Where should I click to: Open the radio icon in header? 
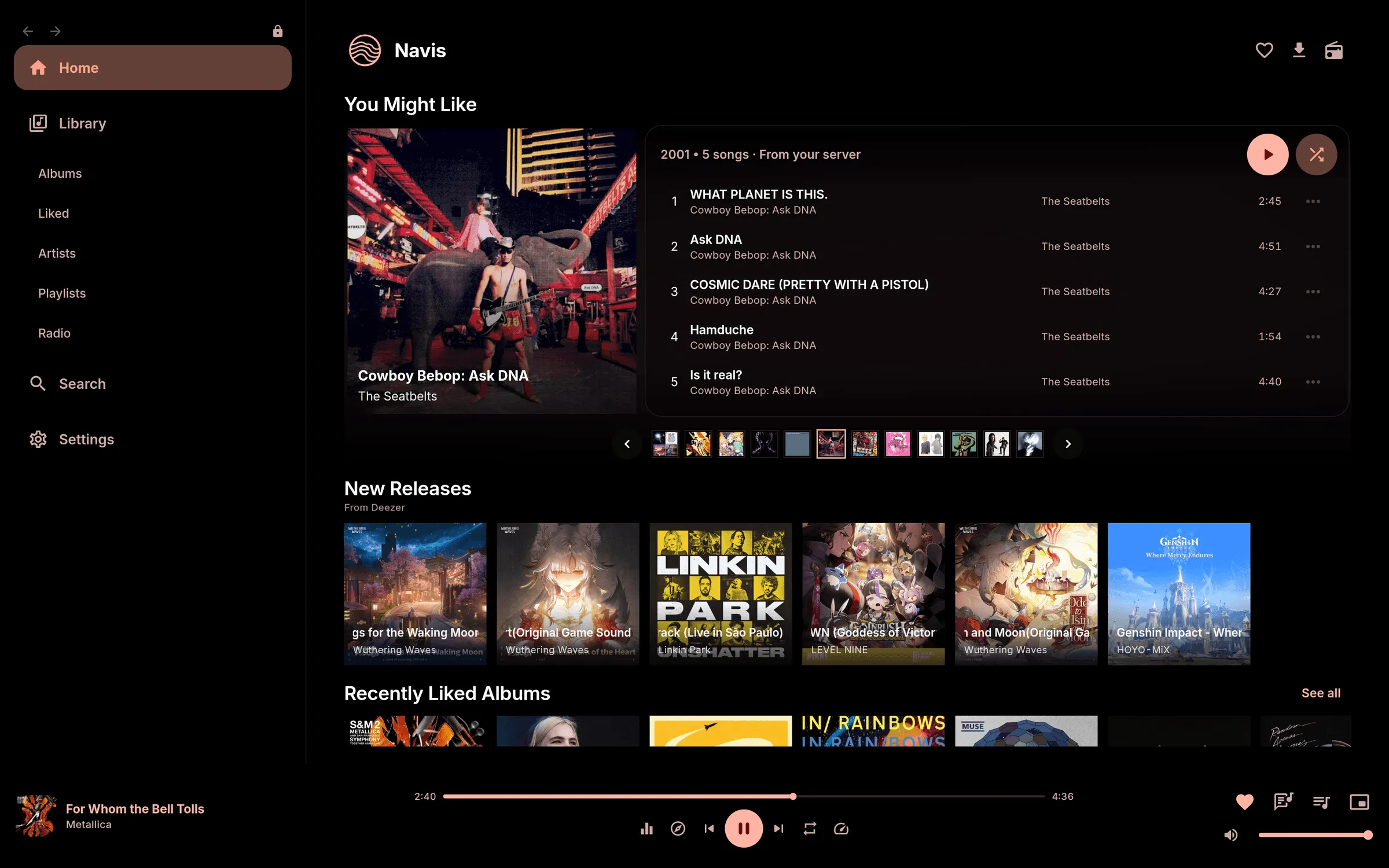(1333, 50)
